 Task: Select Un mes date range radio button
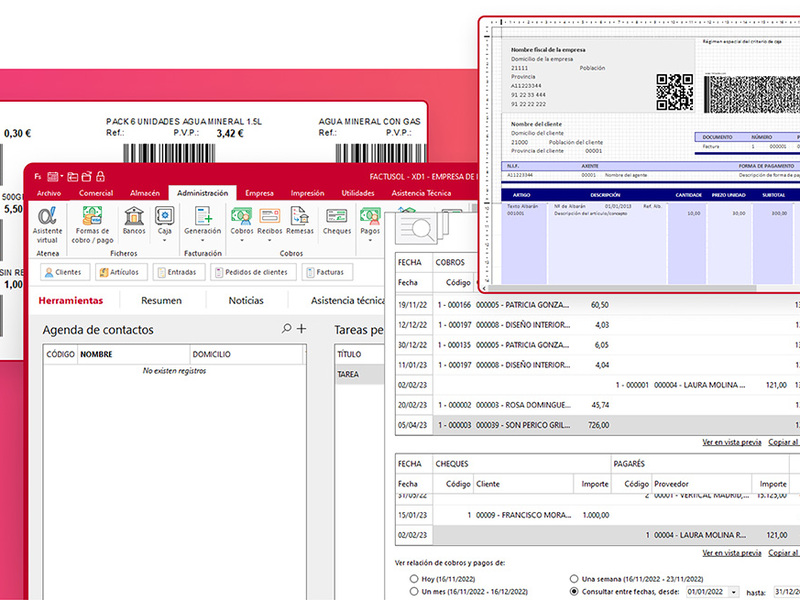(414, 592)
